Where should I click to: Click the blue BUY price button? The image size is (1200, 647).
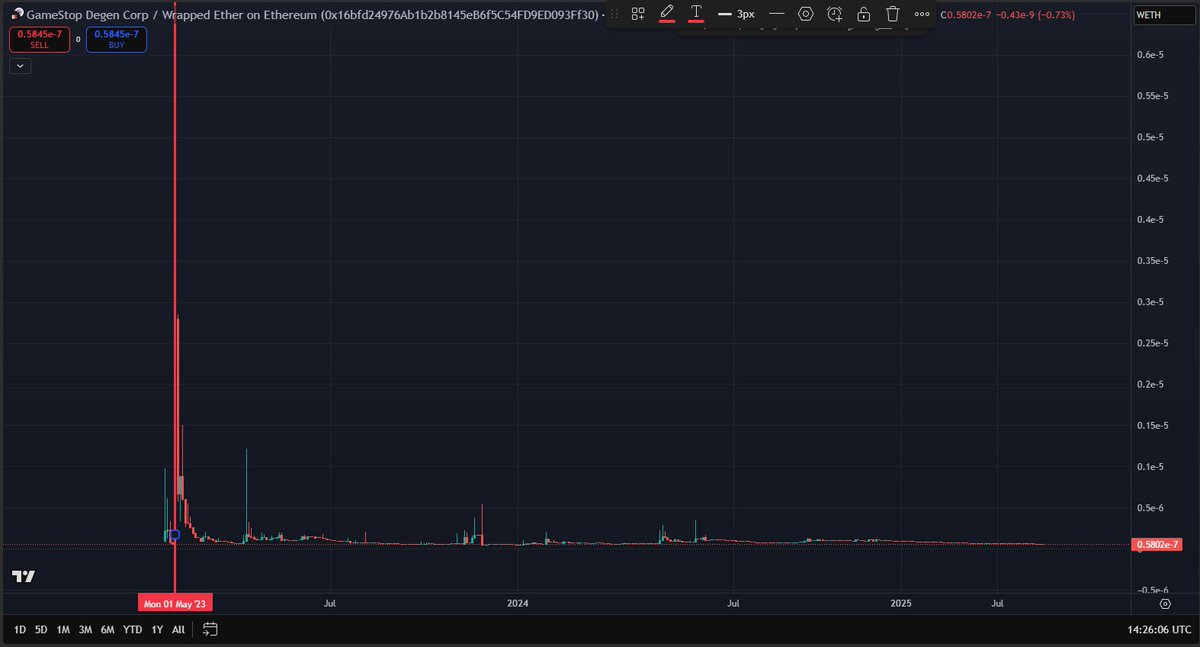(x=116, y=40)
